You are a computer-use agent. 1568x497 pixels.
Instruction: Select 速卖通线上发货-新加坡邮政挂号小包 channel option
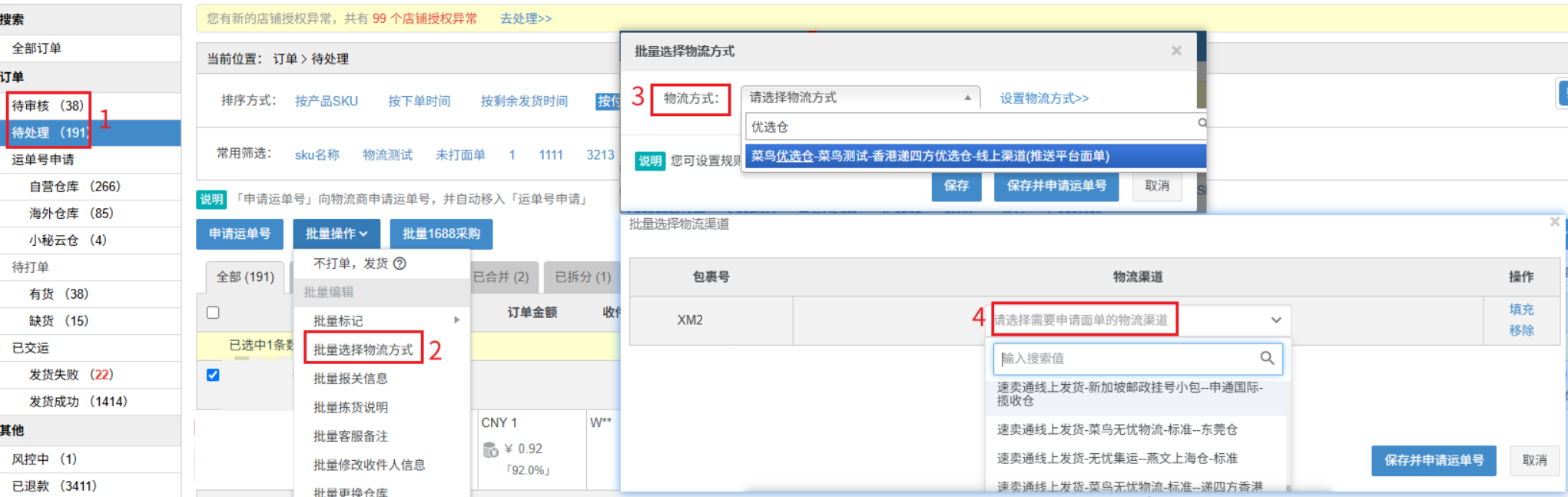[x=1134, y=394]
